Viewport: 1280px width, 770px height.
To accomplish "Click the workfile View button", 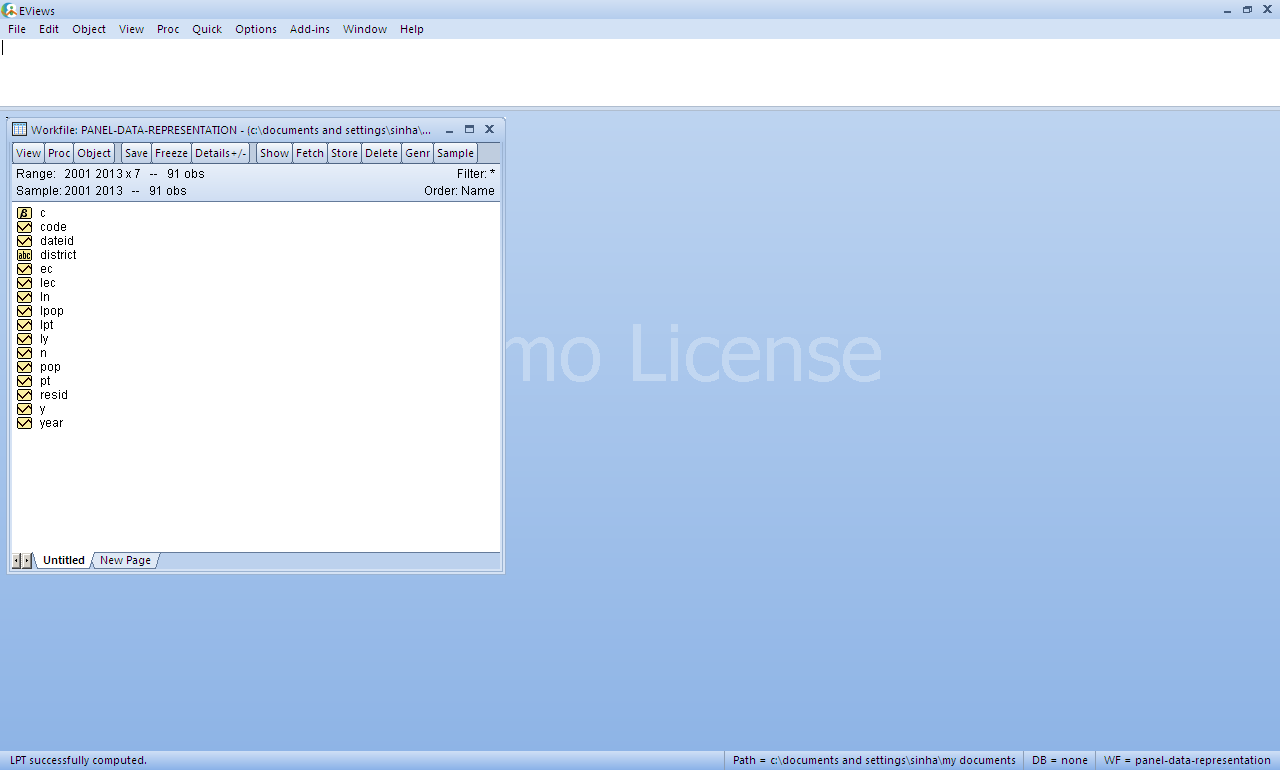I will pos(29,153).
